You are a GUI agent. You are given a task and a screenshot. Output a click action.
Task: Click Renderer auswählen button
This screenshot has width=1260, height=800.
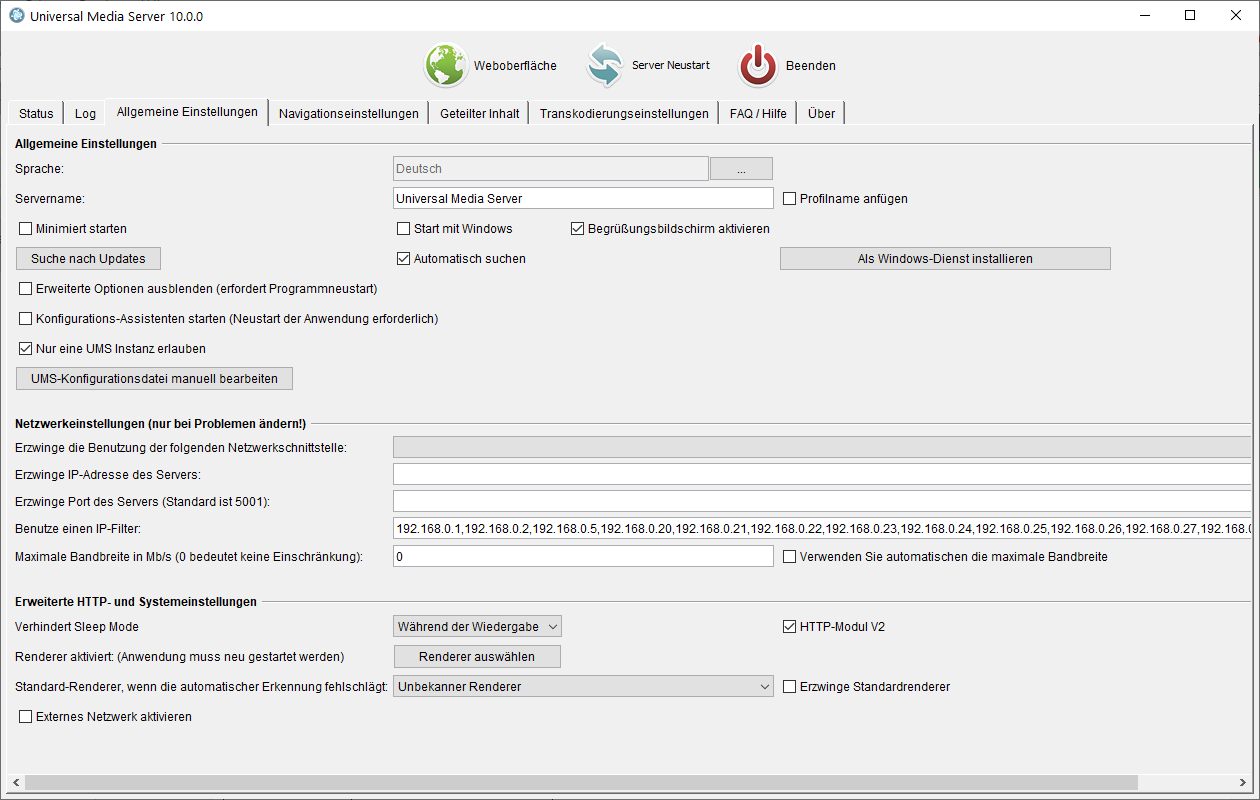point(477,657)
